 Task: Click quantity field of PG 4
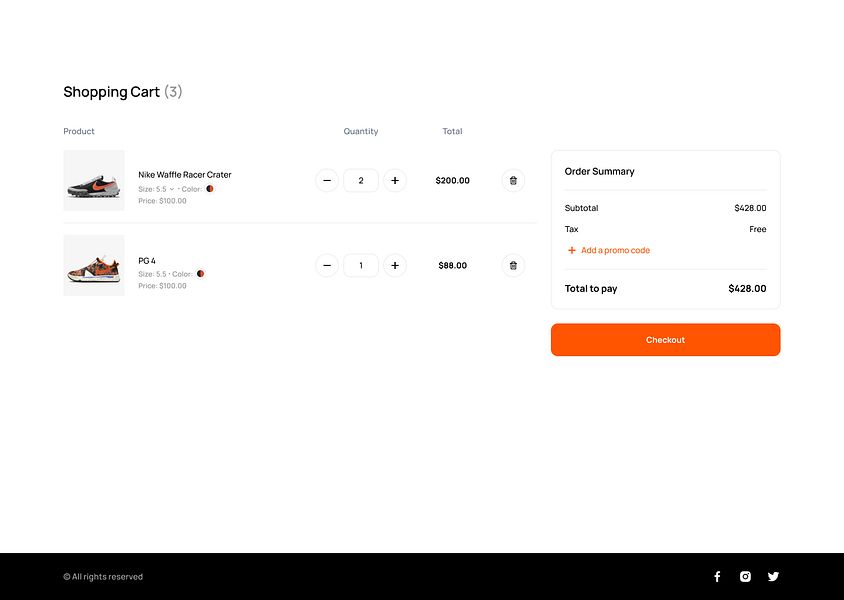tap(361, 265)
